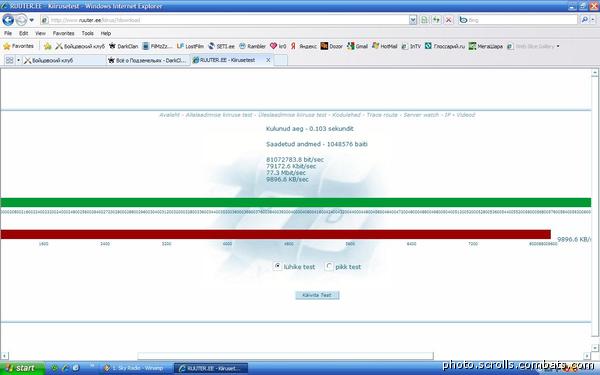Open Üleslaadimise kiiruse test link
The height and width of the screenshot is (375, 600).
coord(292,115)
